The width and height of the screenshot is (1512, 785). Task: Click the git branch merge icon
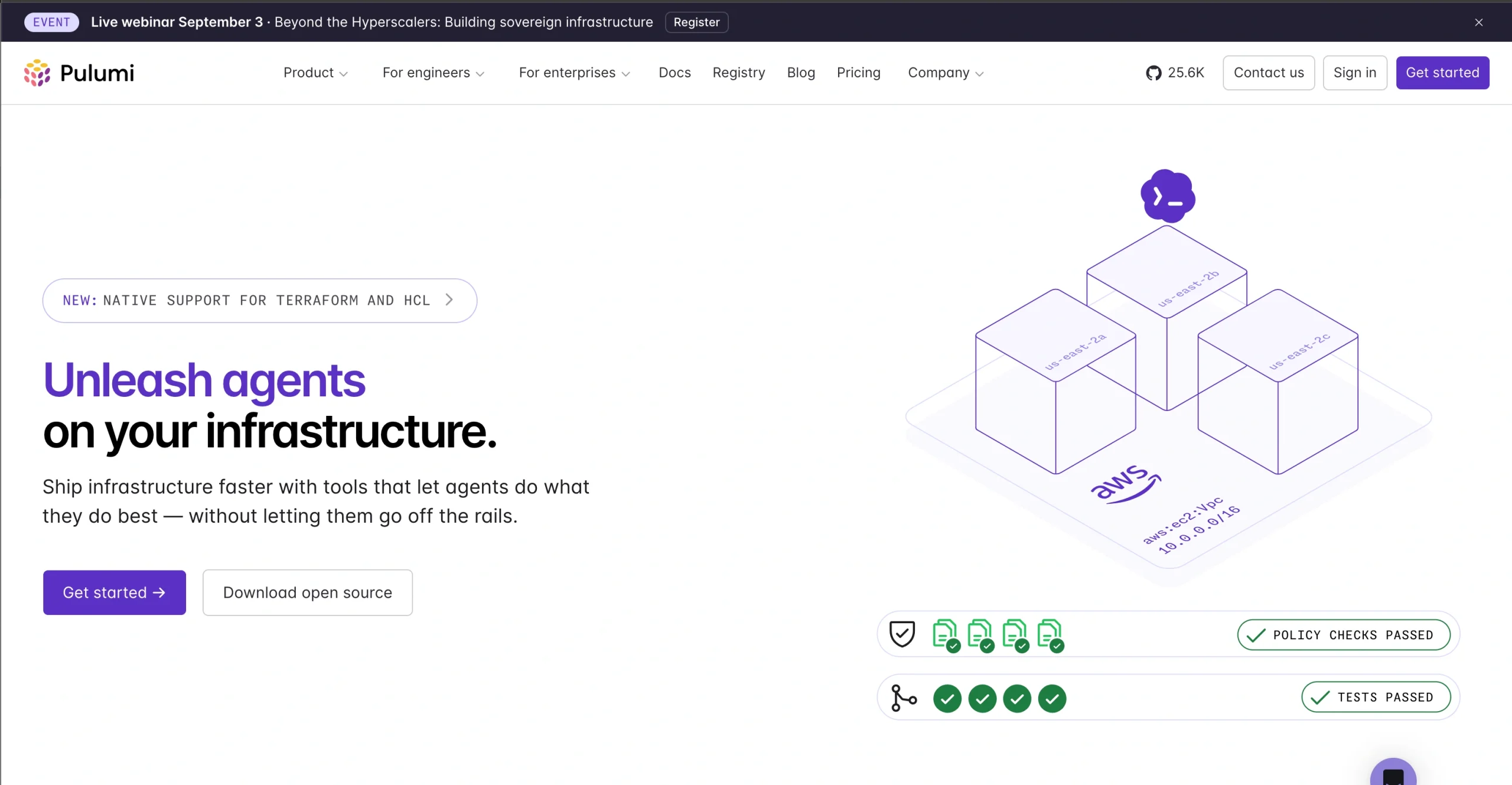pos(904,698)
